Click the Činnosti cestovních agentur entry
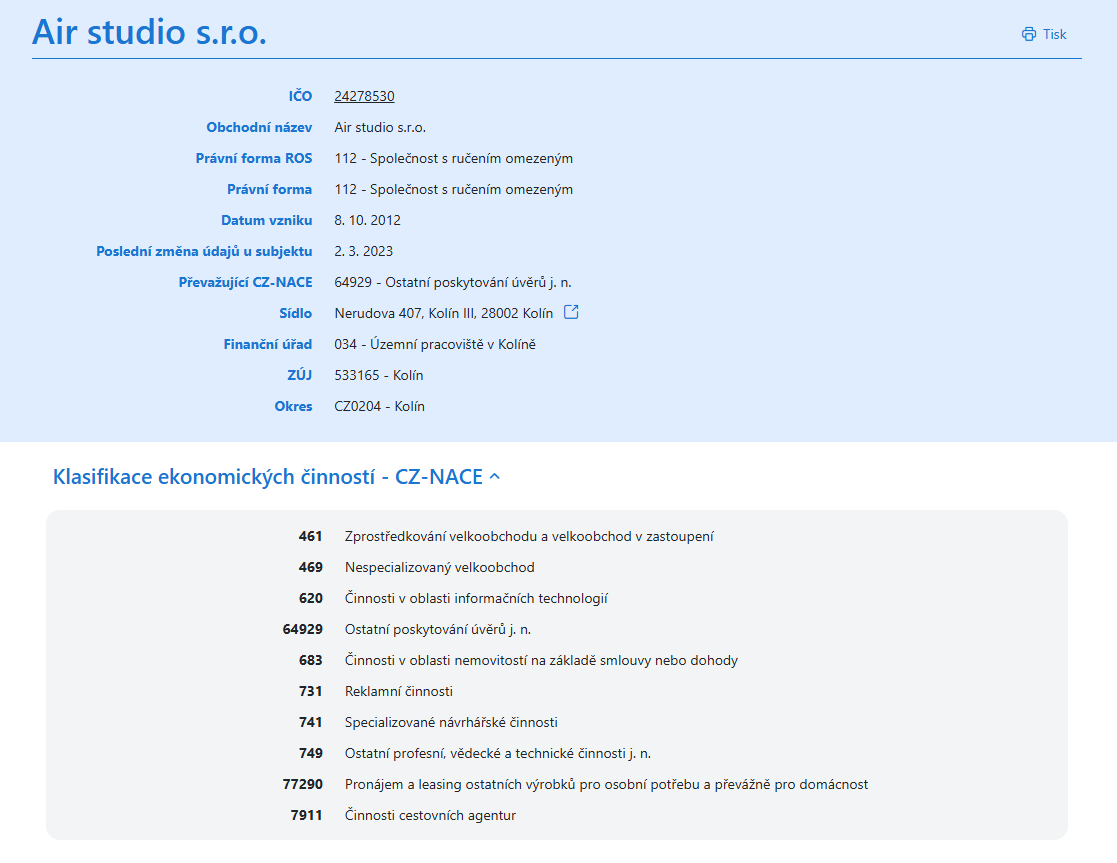Screen dimensions: 1117x863 [x=430, y=815]
